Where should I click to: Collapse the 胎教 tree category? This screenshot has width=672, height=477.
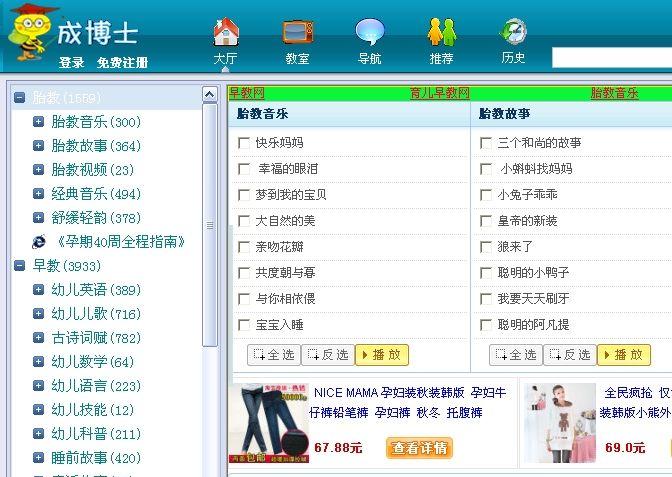tap(19, 98)
